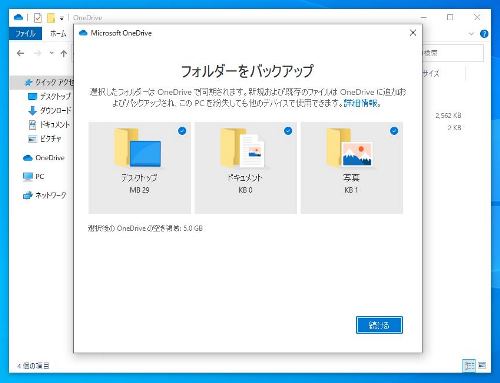Go up one level with up arrow

point(64,53)
